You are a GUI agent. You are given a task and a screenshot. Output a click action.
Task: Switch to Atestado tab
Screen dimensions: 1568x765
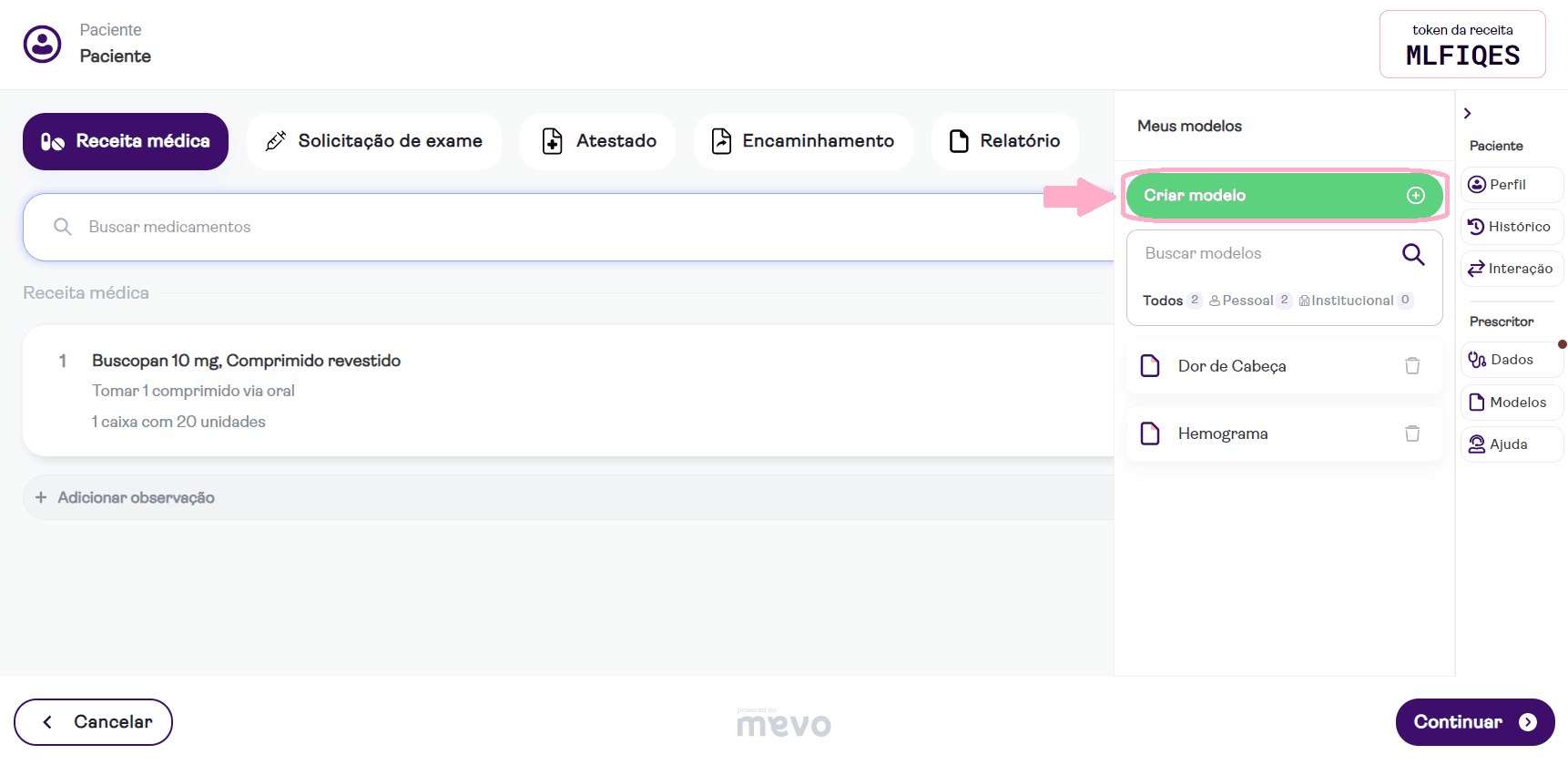click(598, 141)
